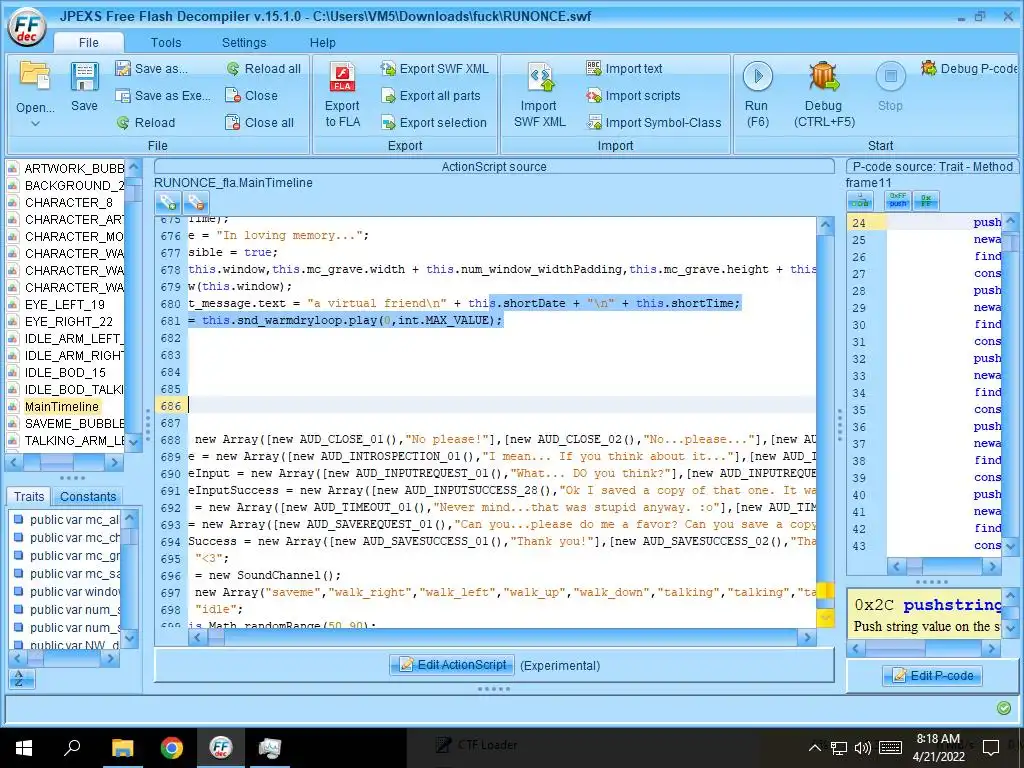Expand the Open button dropdown arrow
Screen dimensions: 1024x768
(35, 123)
